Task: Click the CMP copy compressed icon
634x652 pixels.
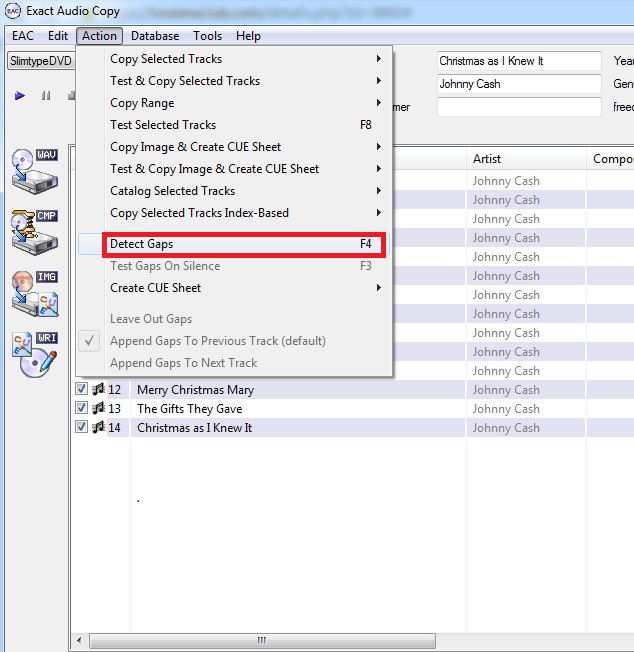Action: click(x=35, y=232)
